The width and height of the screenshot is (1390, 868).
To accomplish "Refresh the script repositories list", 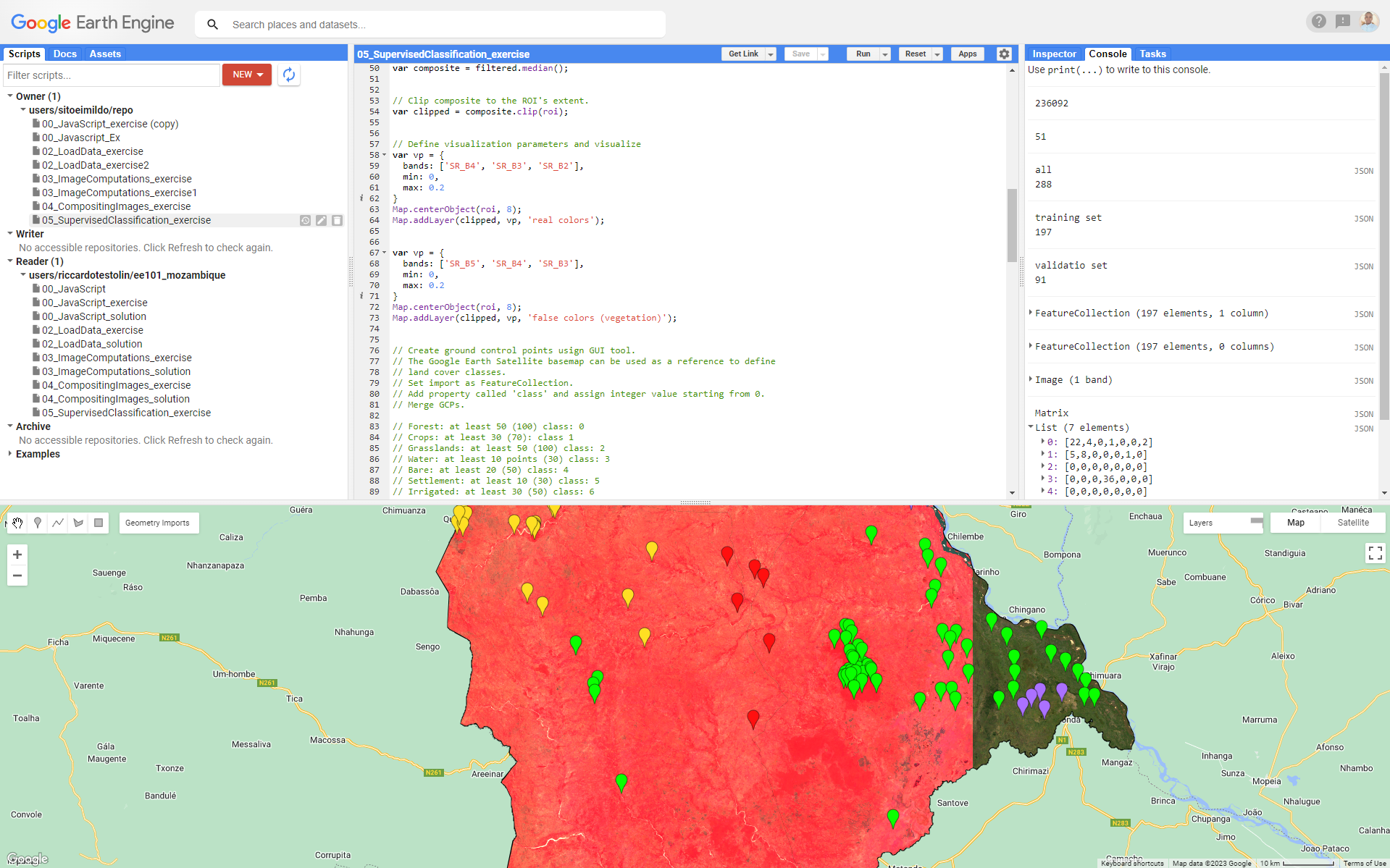I will point(288,75).
